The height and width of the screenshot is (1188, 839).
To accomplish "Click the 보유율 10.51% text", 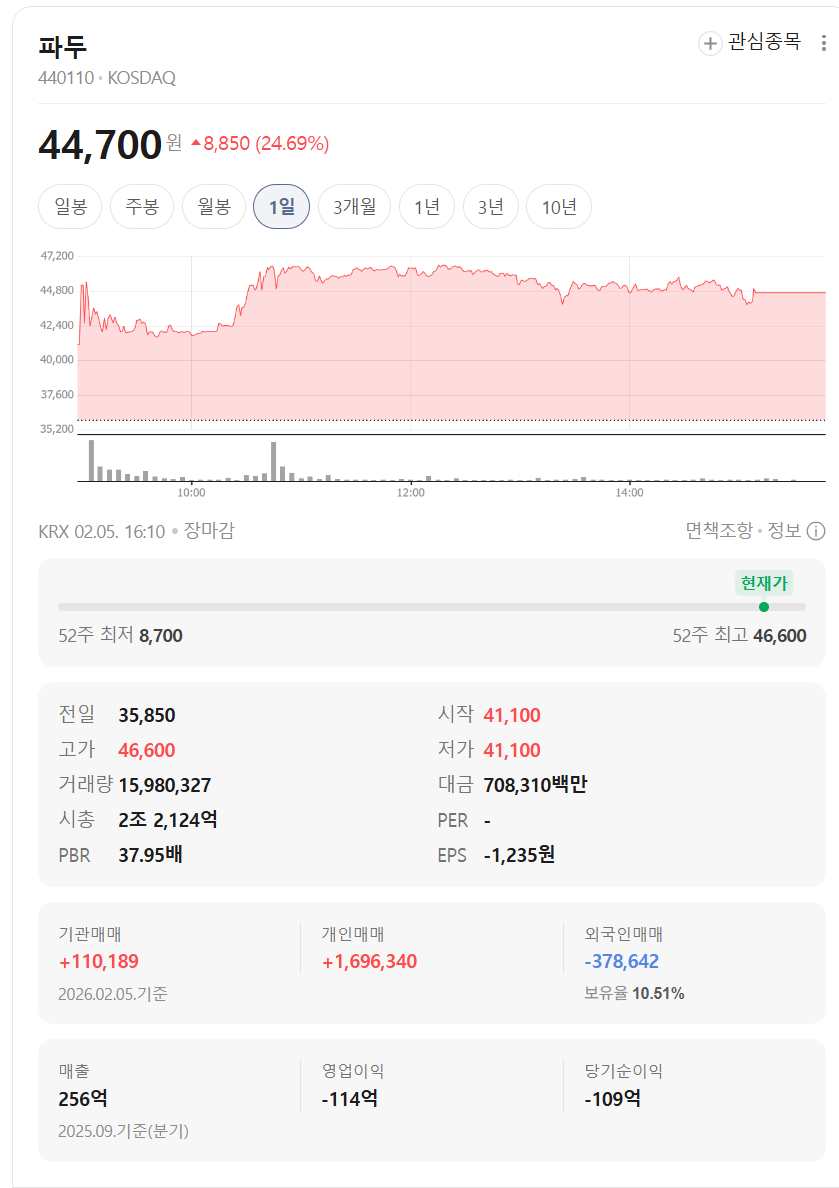I will pos(634,993).
